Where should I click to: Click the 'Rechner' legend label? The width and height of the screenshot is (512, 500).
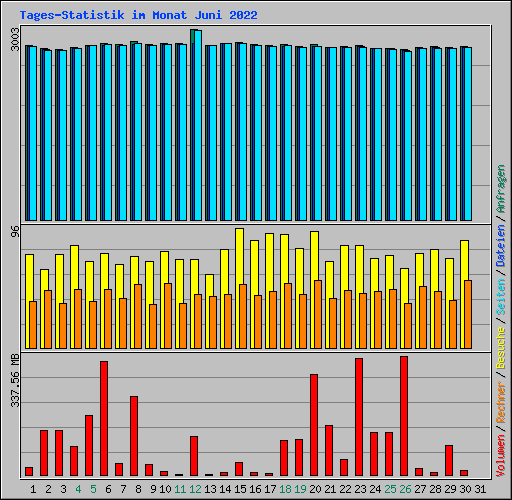pyautogui.click(x=501, y=402)
